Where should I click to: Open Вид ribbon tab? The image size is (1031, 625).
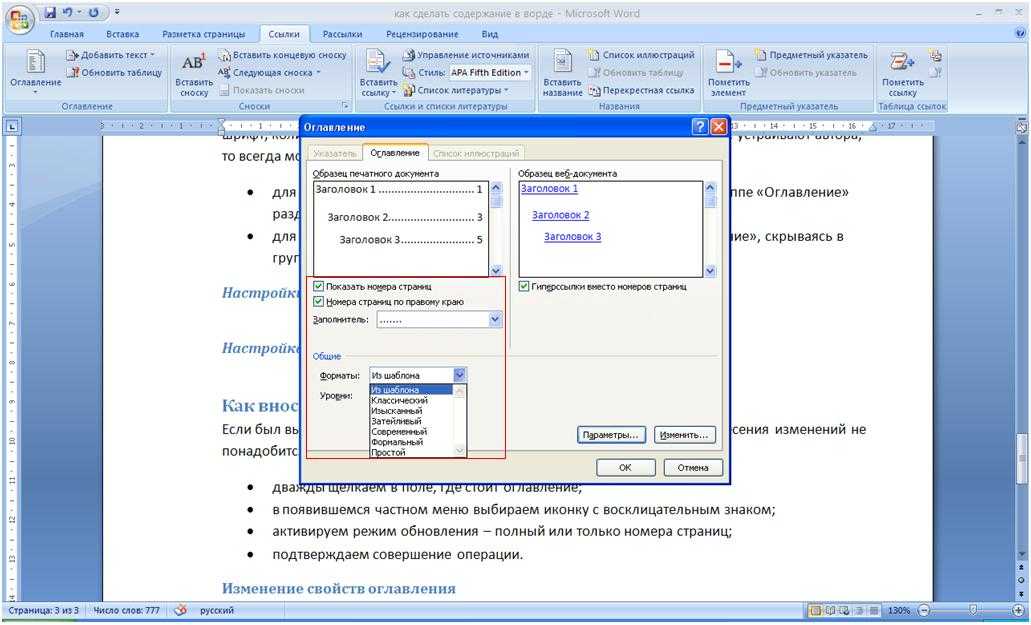click(489, 34)
